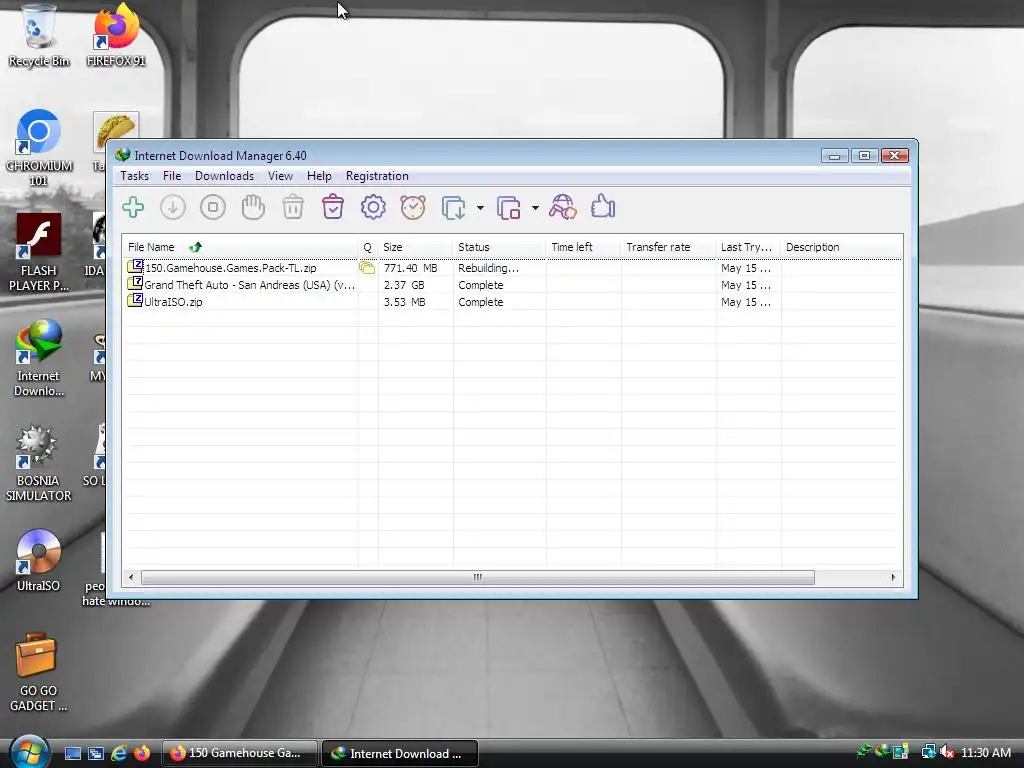Click the scrollbar left arrow in IDM
Screen dimensions: 1024x768
(131, 577)
